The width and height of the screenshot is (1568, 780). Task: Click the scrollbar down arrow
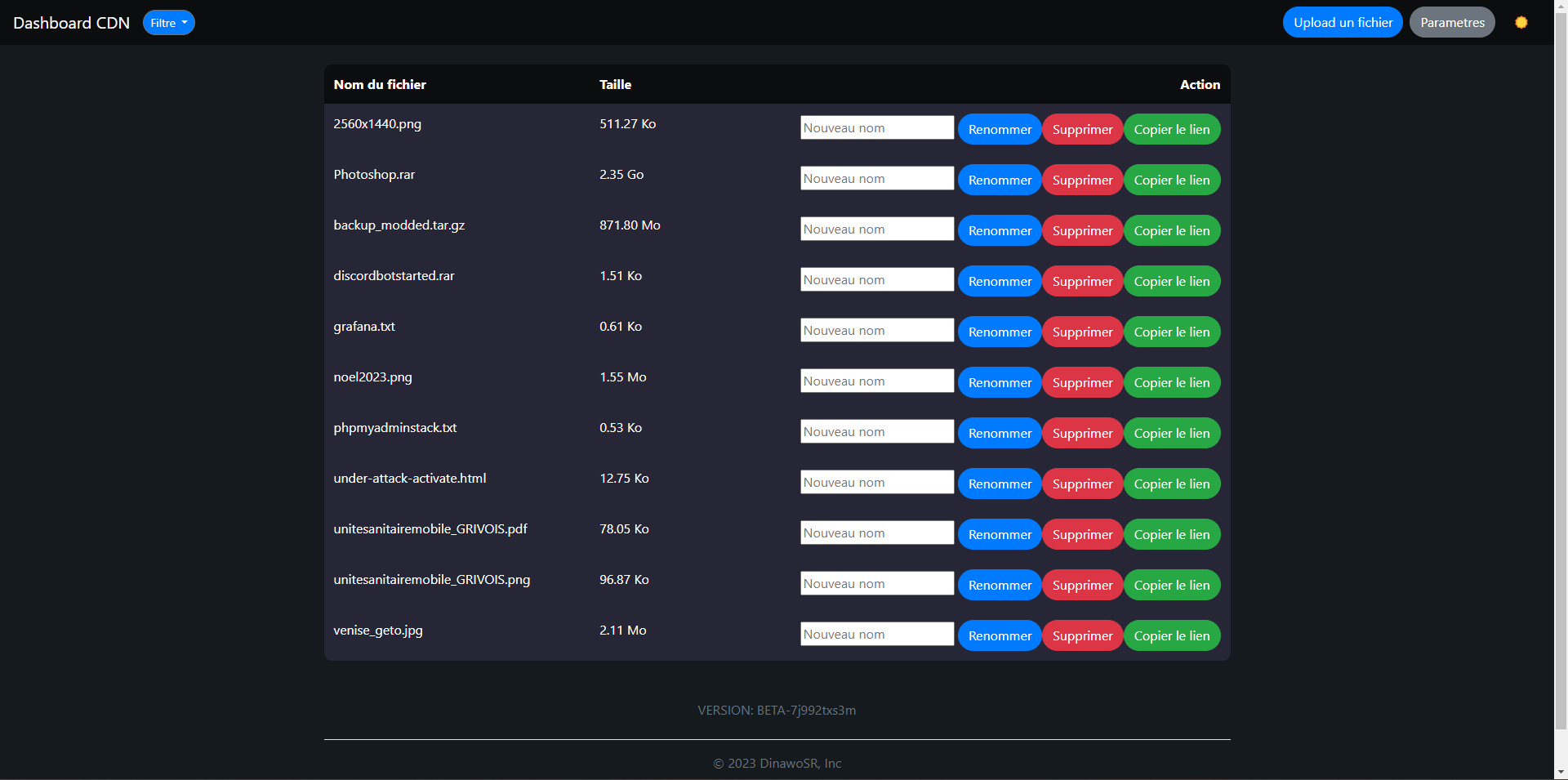[x=1561, y=772]
